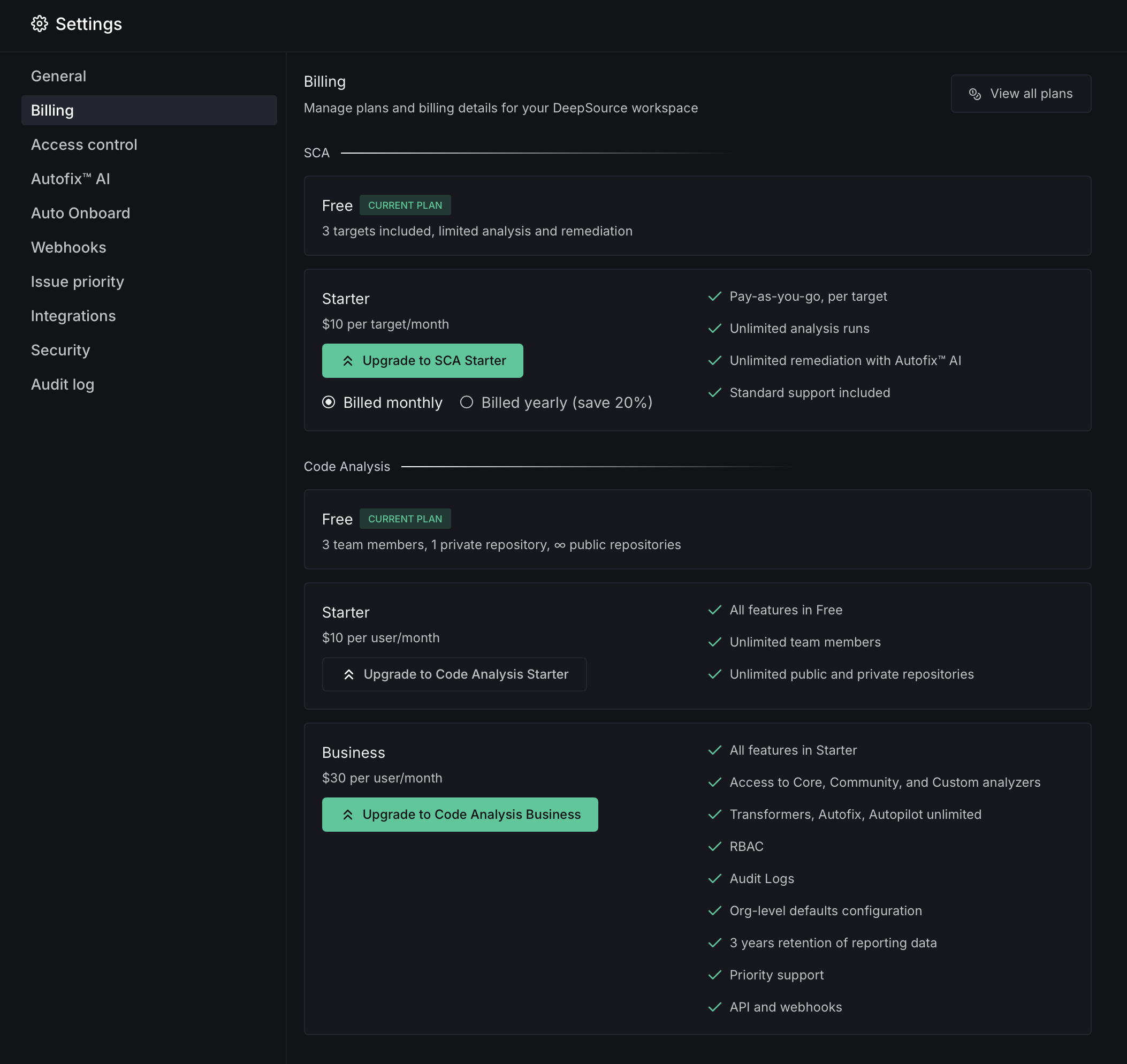Image resolution: width=1127 pixels, height=1064 pixels.
Task: Navigate to the Security section
Action: (x=60, y=350)
